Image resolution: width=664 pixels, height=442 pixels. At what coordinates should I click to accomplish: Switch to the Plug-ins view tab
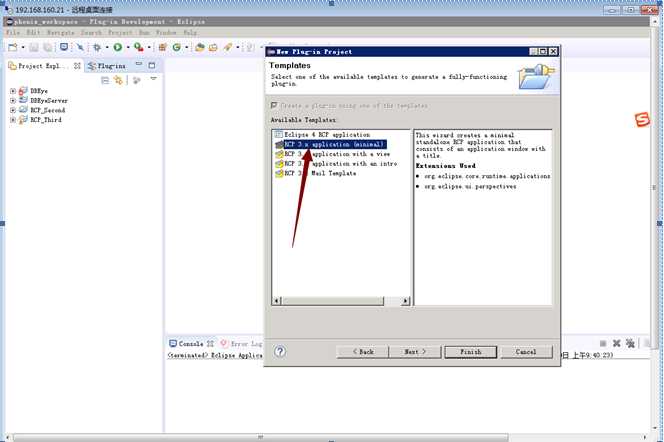[107, 66]
